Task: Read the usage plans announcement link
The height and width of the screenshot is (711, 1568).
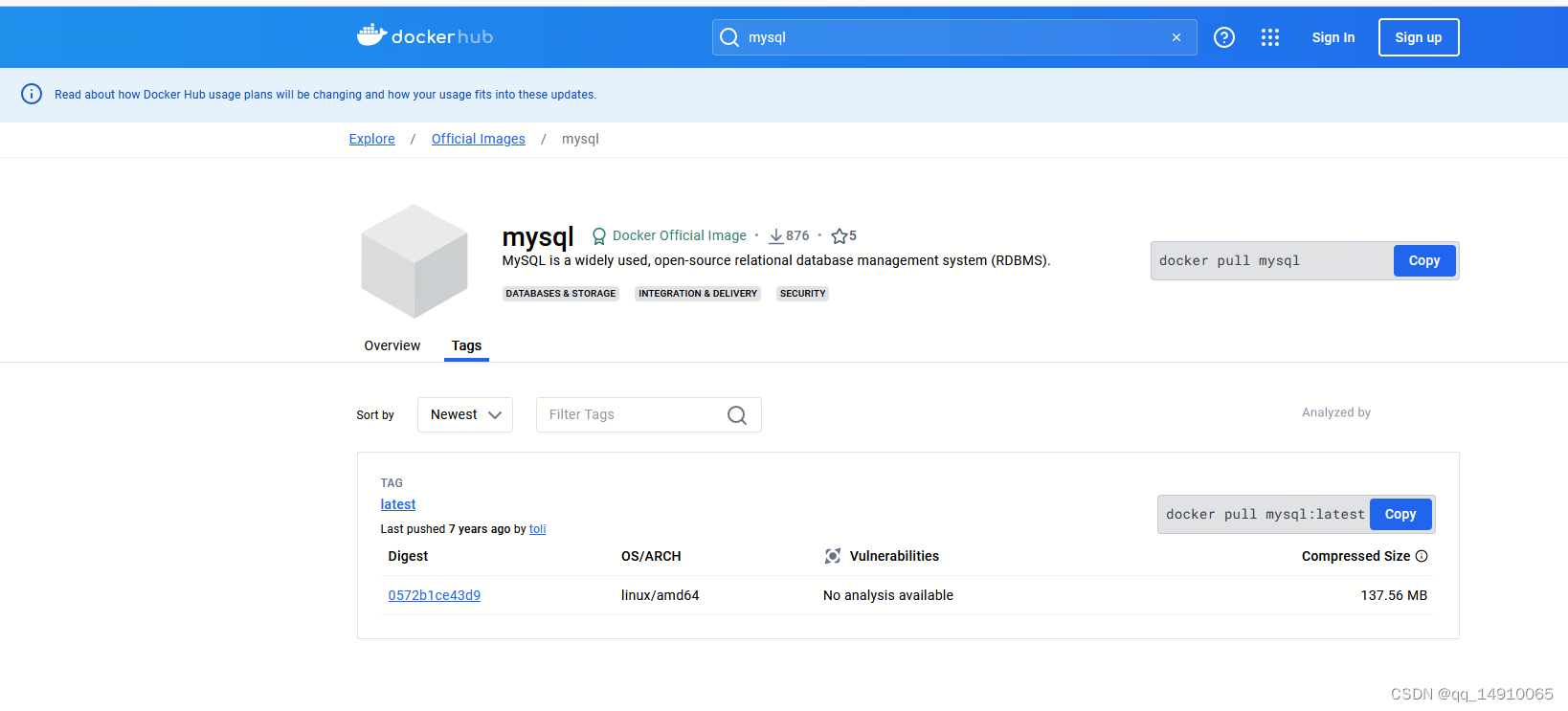Action: pyautogui.click(x=325, y=95)
